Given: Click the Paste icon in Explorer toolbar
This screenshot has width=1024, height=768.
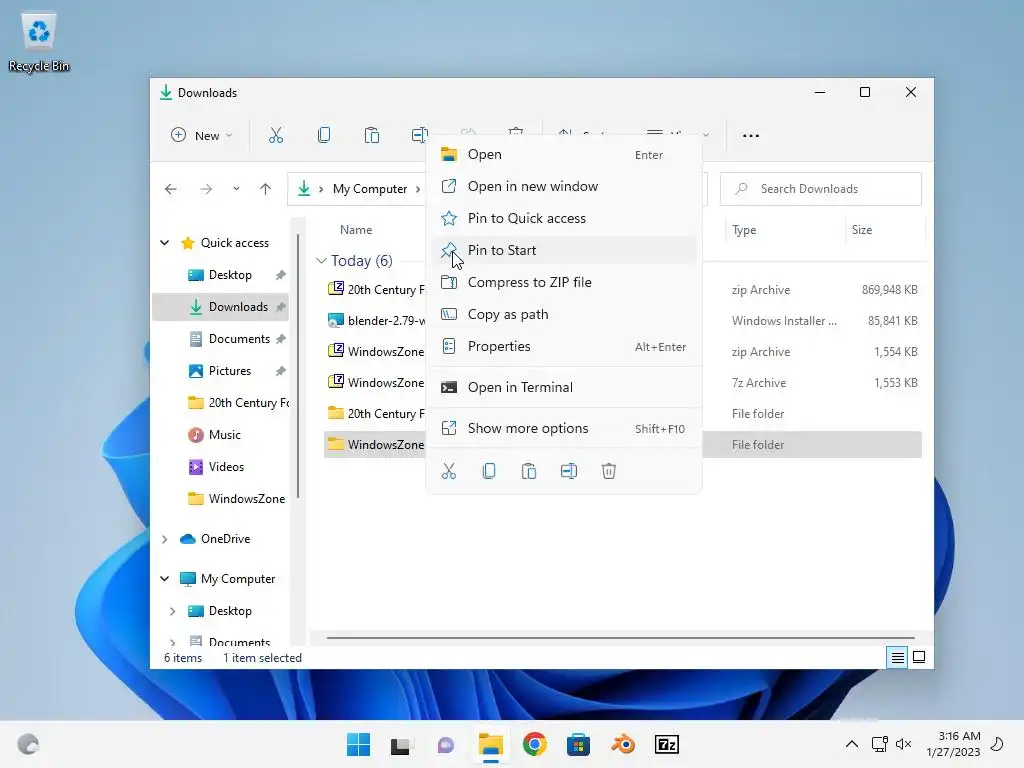Looking at the screenshot, I should point(372,135).
